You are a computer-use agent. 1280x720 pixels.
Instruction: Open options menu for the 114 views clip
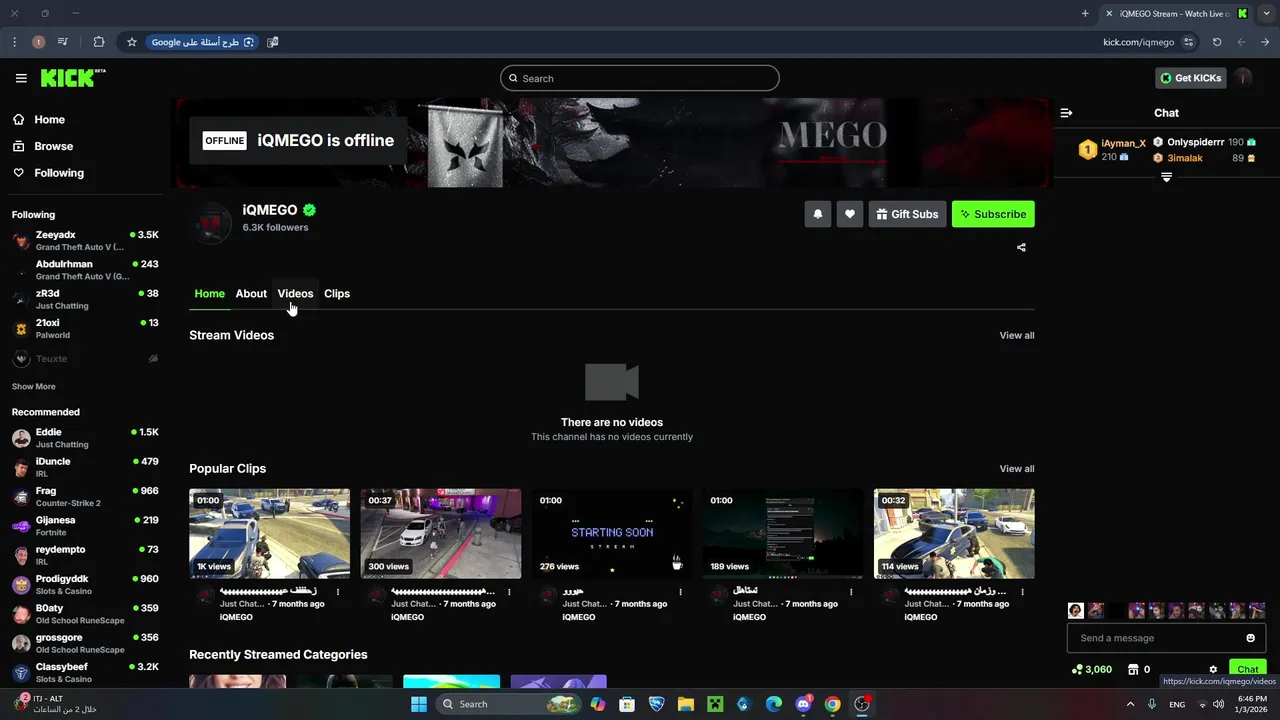click(1022, 592)
